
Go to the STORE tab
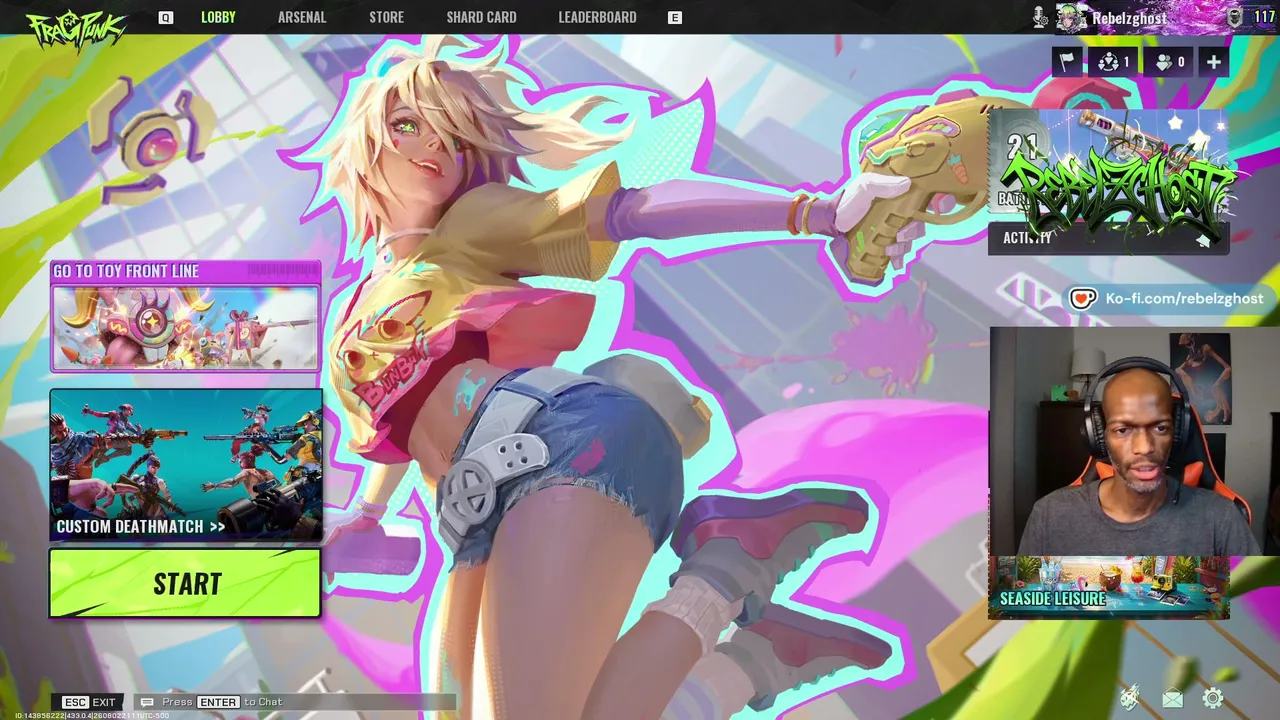coord(386,17)
